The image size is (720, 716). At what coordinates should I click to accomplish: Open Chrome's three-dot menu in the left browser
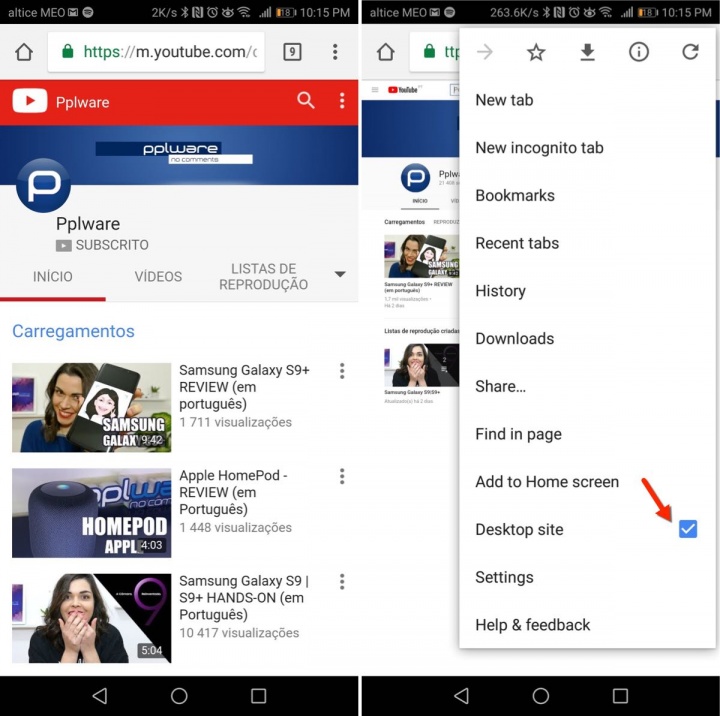point(335,52)
